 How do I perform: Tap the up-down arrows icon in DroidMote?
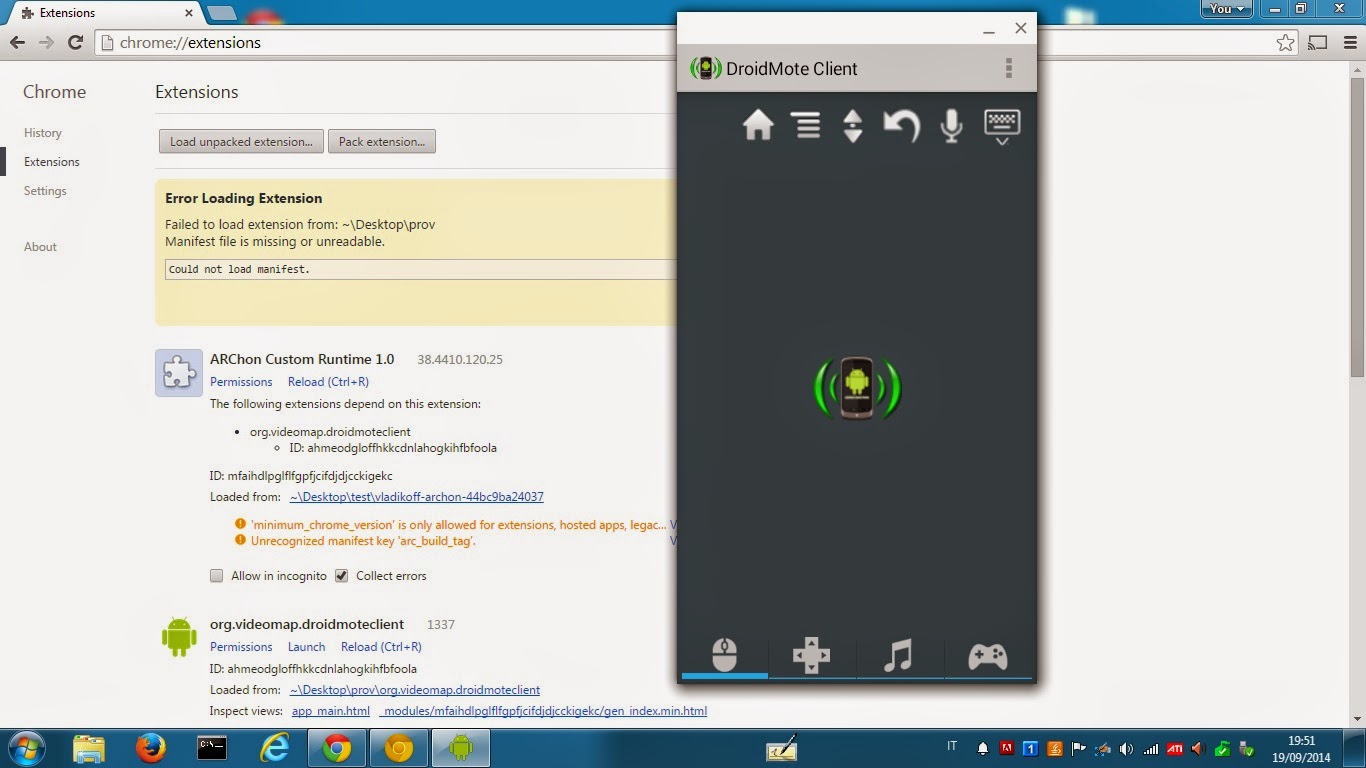pyautogui.click(x=853, y=126)
